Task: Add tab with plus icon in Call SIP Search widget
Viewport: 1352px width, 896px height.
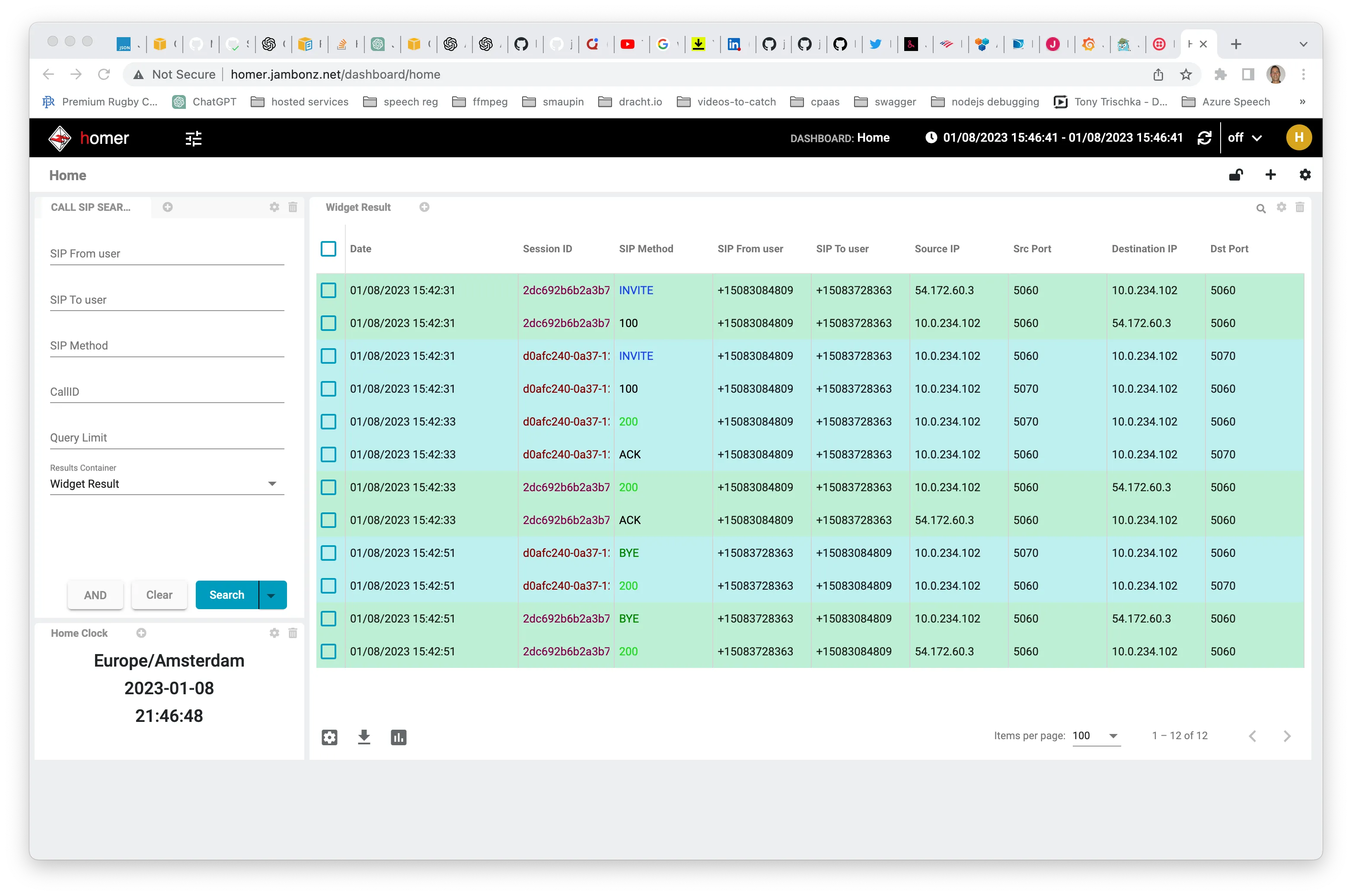Action: (x=168, y=207)
